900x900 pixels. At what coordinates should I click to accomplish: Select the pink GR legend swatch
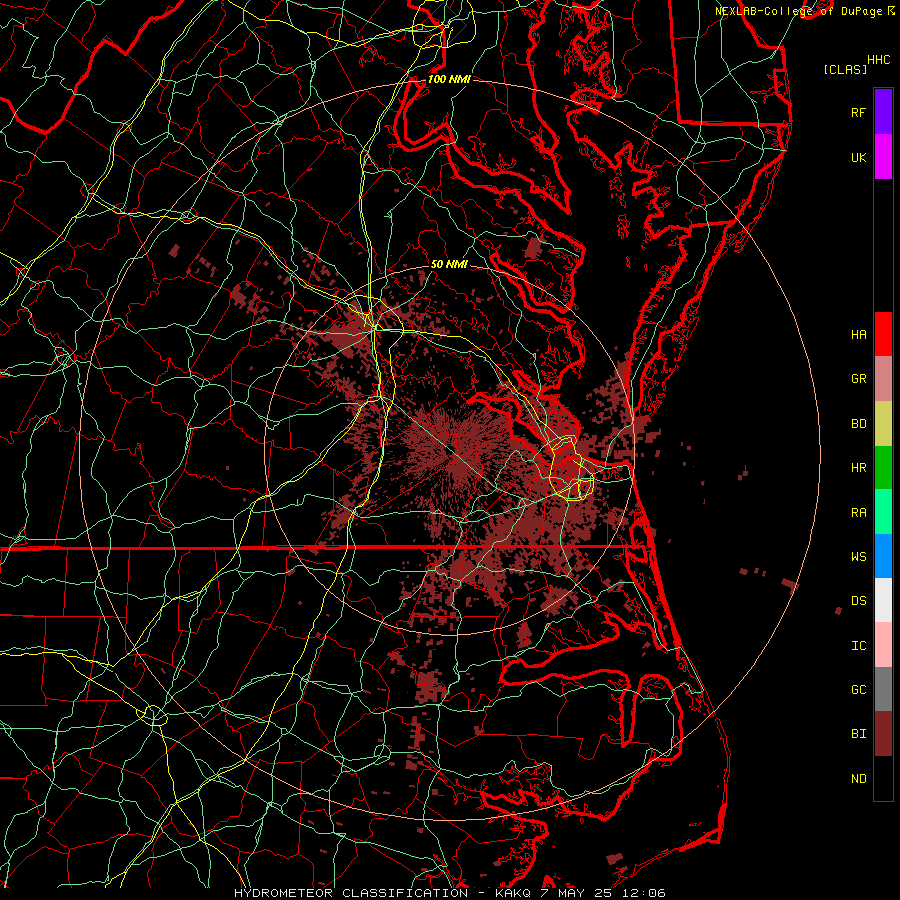point(883,379)
